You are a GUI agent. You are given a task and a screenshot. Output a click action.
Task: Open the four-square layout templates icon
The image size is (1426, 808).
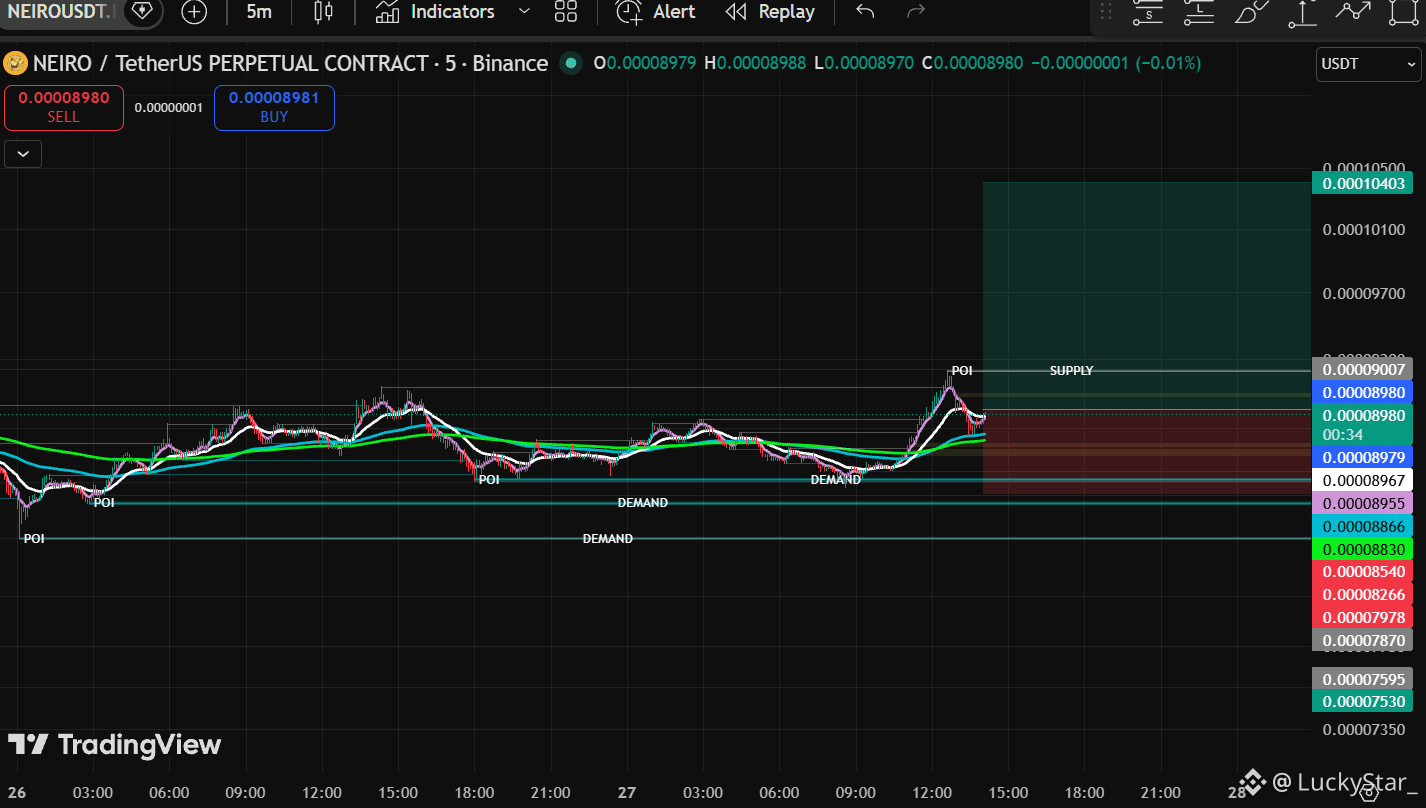pyautogui.click(x=566, y=12)
